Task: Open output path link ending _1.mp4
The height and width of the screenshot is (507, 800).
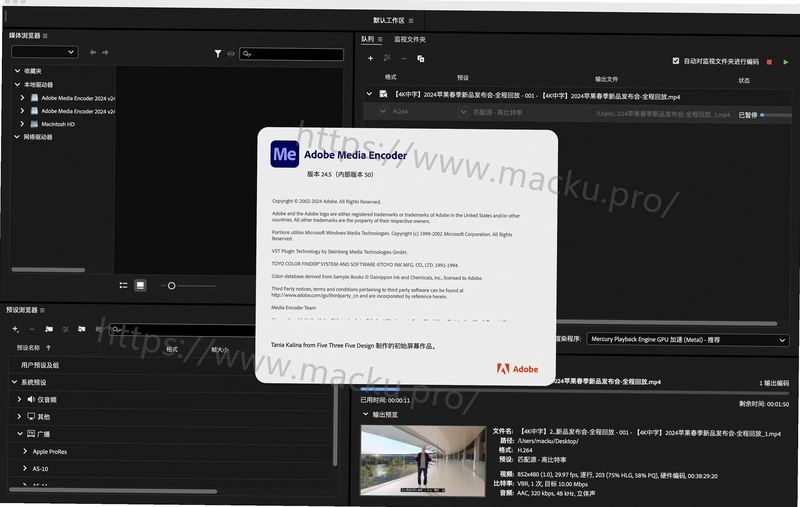Action: [663, 114]
